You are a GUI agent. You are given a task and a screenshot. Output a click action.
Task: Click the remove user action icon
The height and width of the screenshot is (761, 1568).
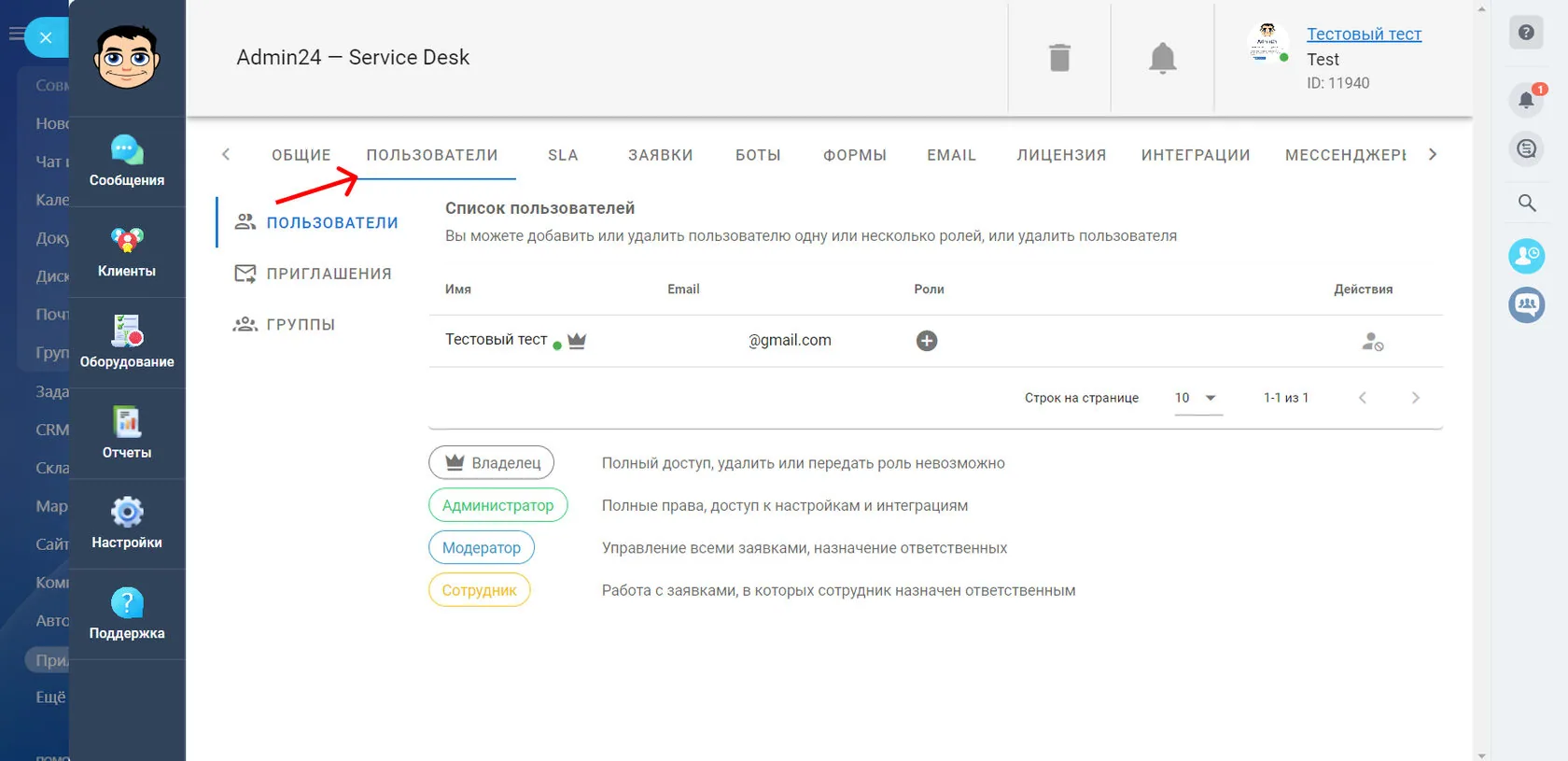[1372, 342]
